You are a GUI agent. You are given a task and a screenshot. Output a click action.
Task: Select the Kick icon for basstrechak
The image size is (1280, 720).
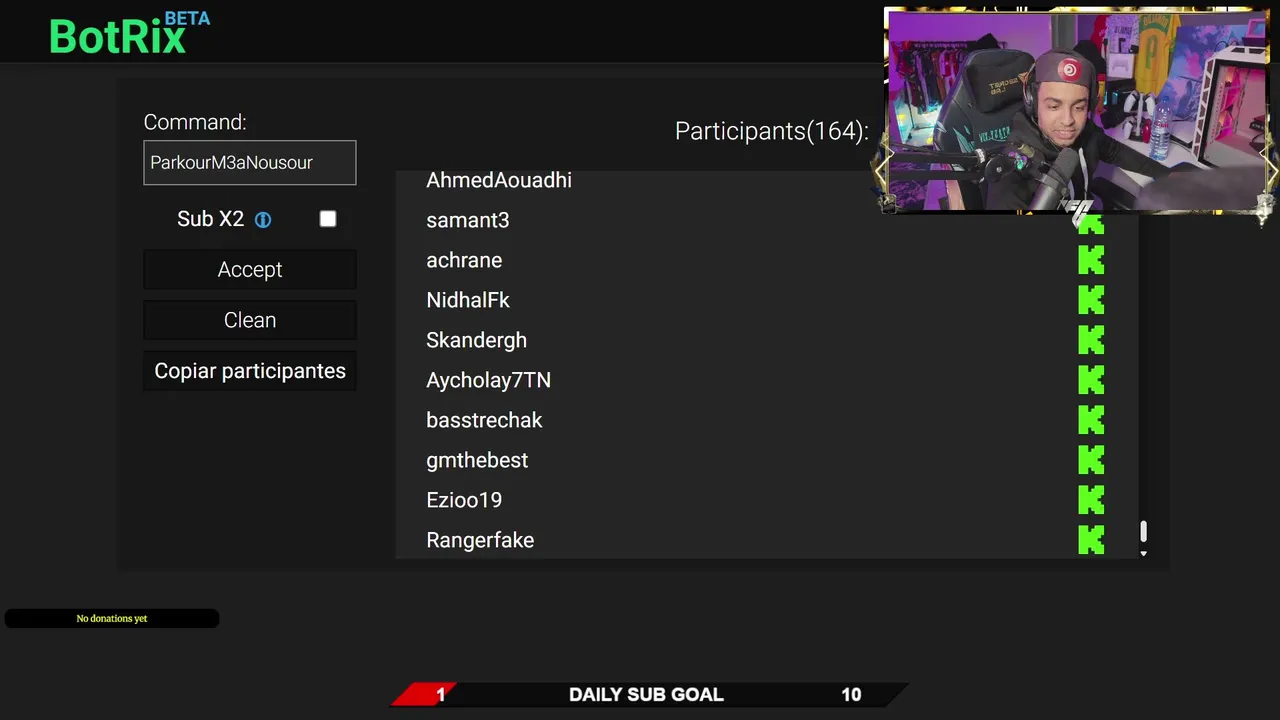tap(1091, 420)
